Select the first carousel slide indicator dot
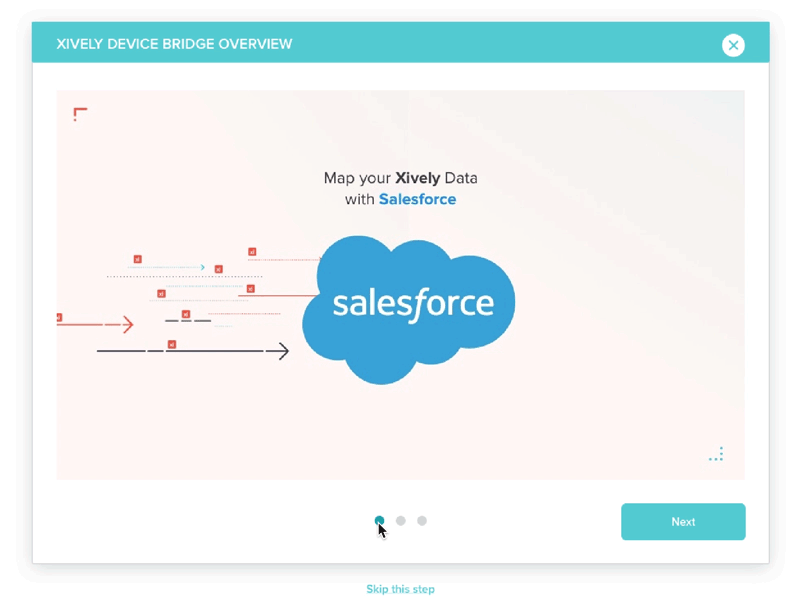The image size is (800, 600). pos(379,520)
